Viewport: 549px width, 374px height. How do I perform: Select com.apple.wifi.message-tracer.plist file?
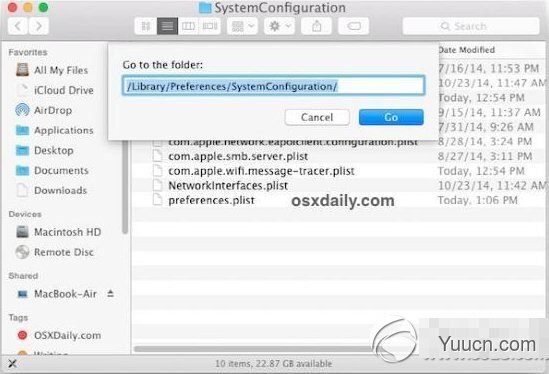click(262, 171)
